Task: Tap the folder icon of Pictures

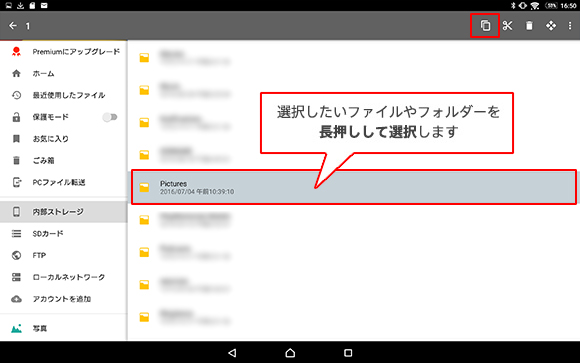Action: pyautogui.click(x=144, y=187)
